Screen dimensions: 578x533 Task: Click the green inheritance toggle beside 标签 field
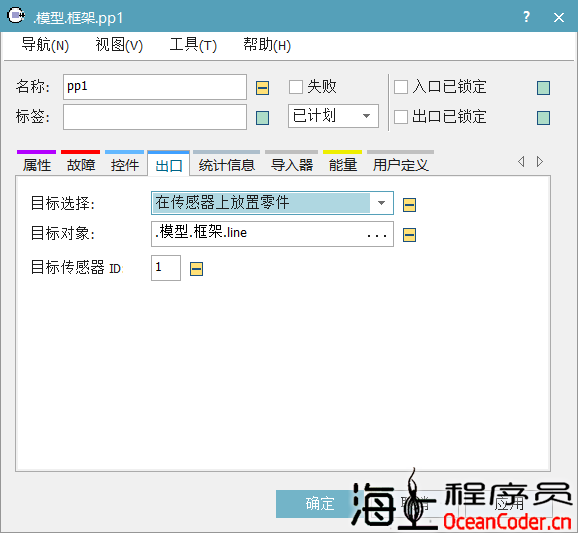[262, 118]
